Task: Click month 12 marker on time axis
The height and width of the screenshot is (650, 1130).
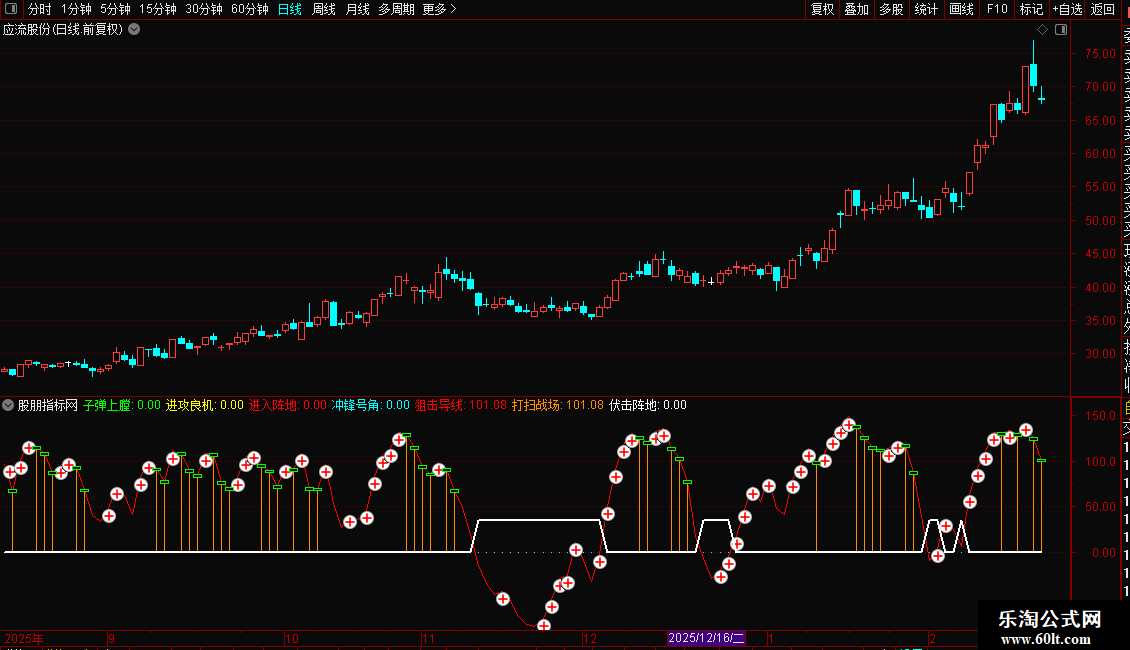Action: point(590,638)
